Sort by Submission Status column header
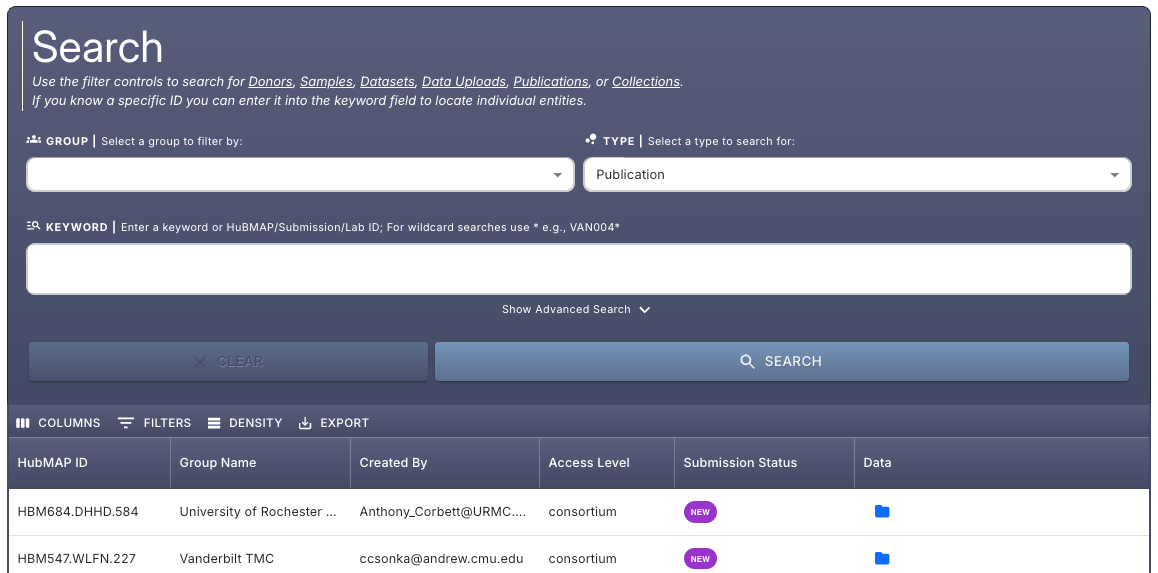Image resolution: width=1158 pixels, height=573 pixels. click(740, 463)
